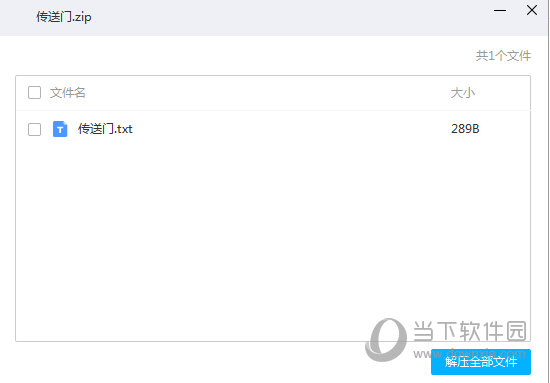Click the 当下软件园 watermark logo
The height and width of the screenshot is (383, 550).
point(386,339)
